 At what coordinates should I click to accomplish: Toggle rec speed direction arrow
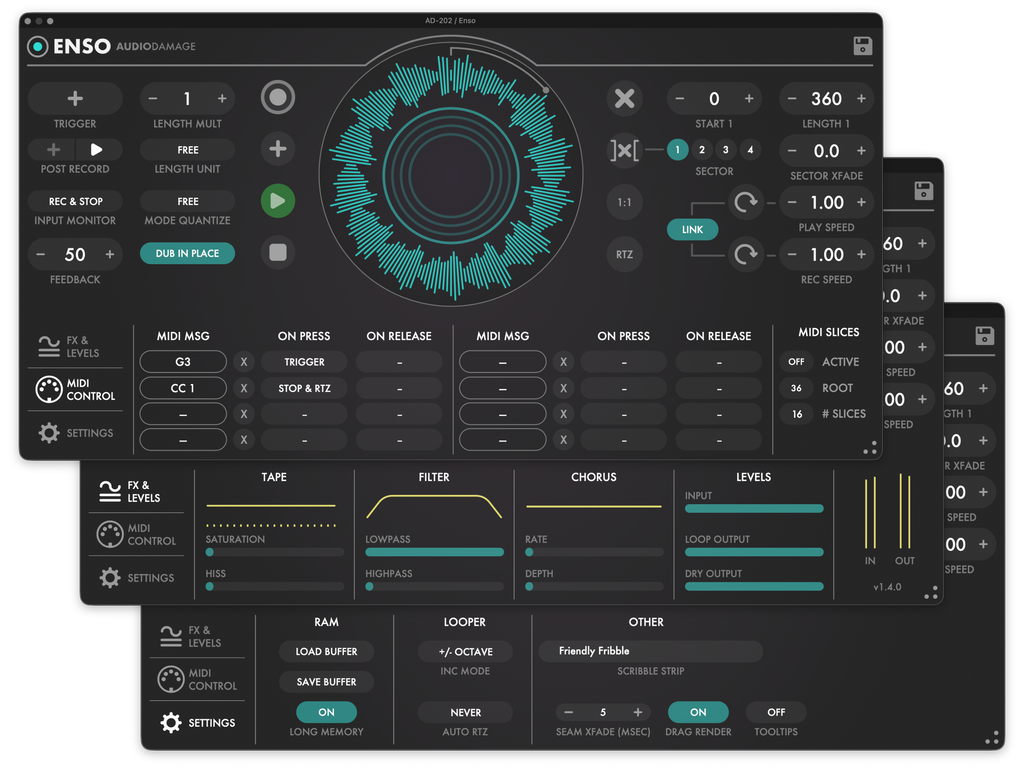[x=745, y=254]
